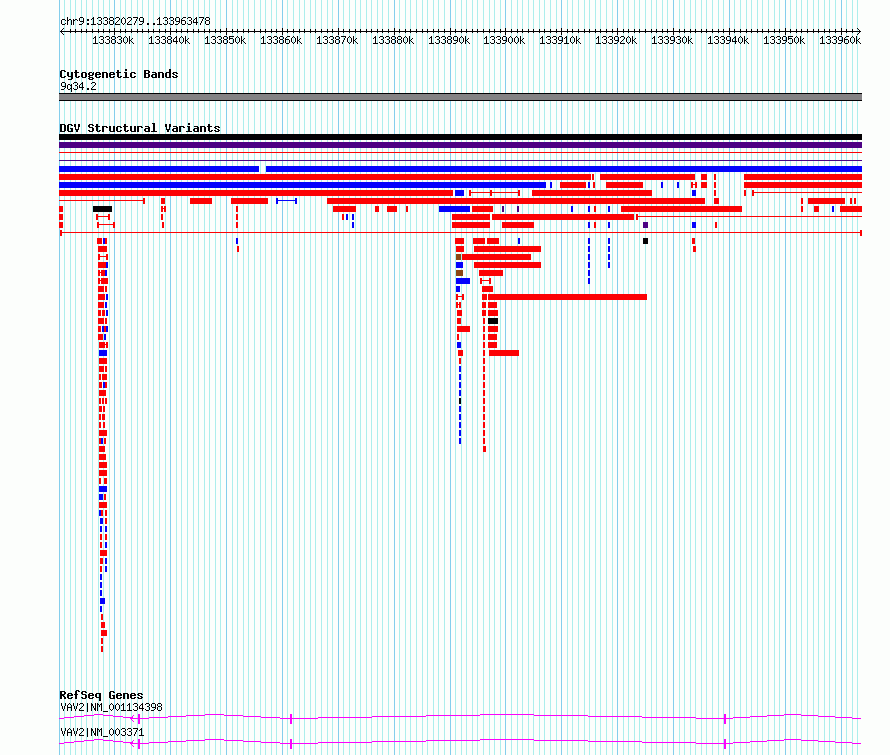
Task: Click ruler label 133960k
Action: (x=840, y=40)
